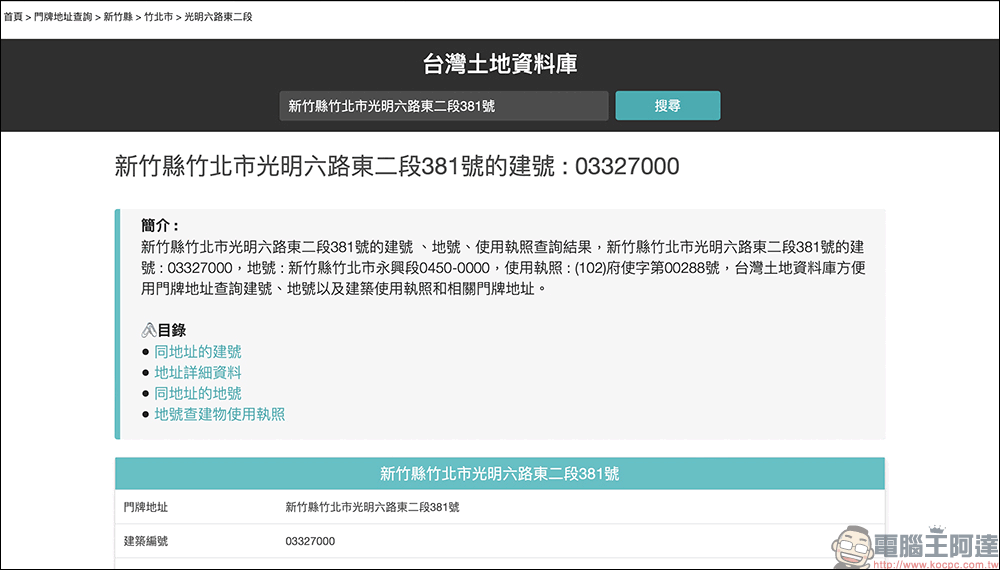Go to 新竹縣 in the breadcrumb
This screenshot has height=570, width=1000.
(x=118, y=17)
